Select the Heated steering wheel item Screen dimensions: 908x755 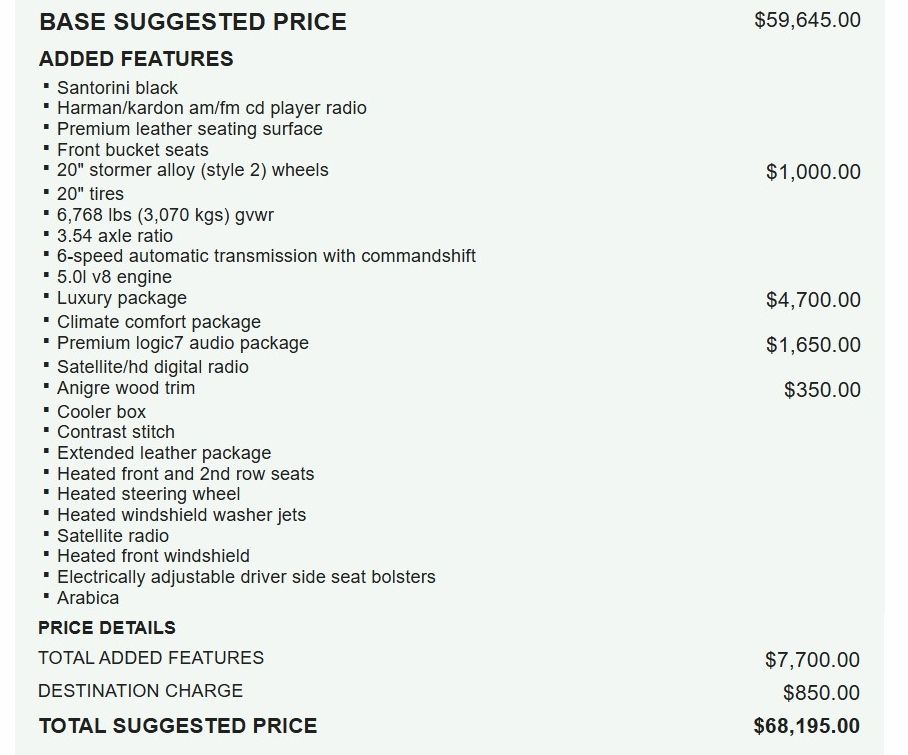coord(148,494)
